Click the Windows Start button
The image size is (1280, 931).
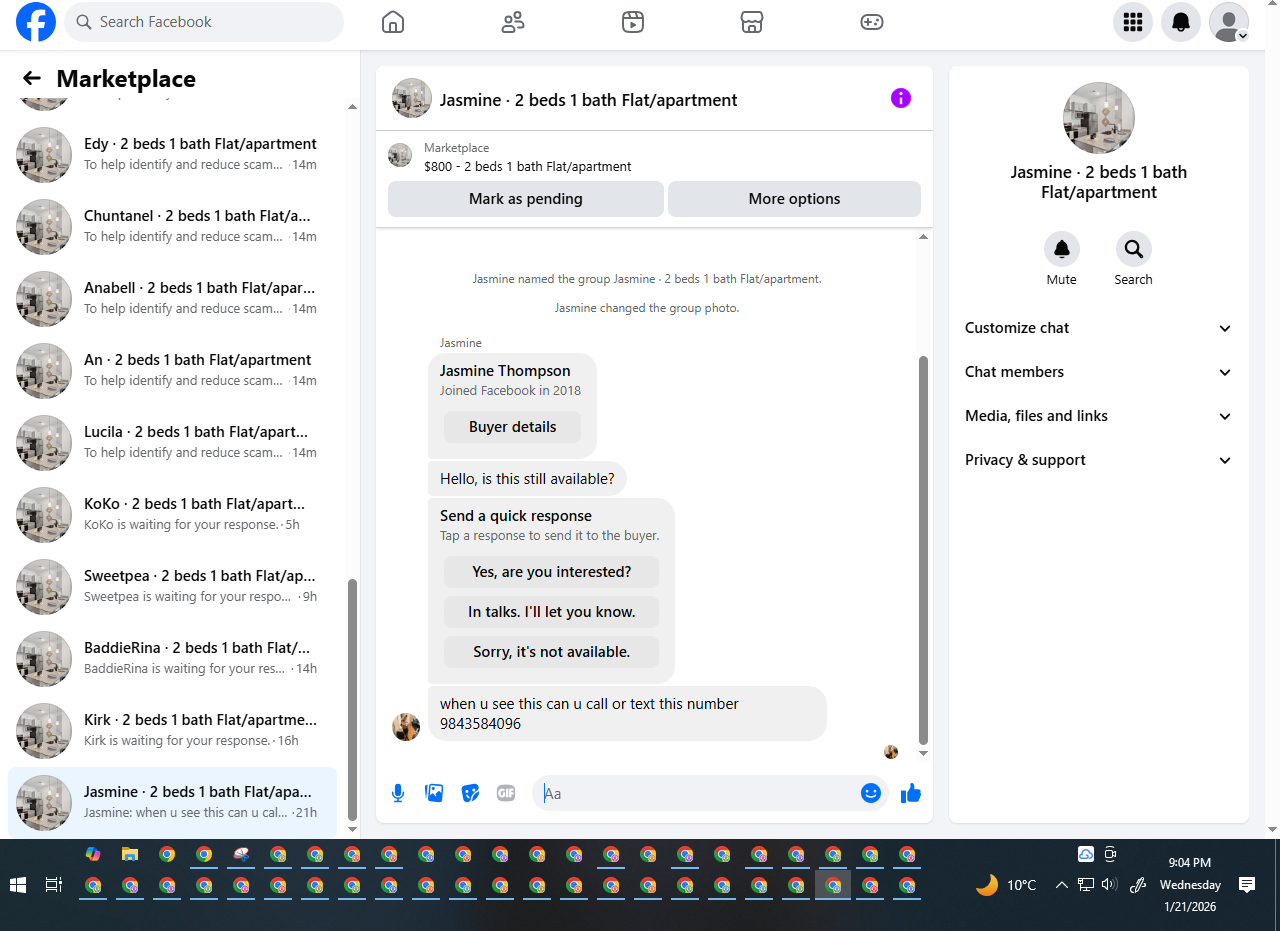pos(17,885)
